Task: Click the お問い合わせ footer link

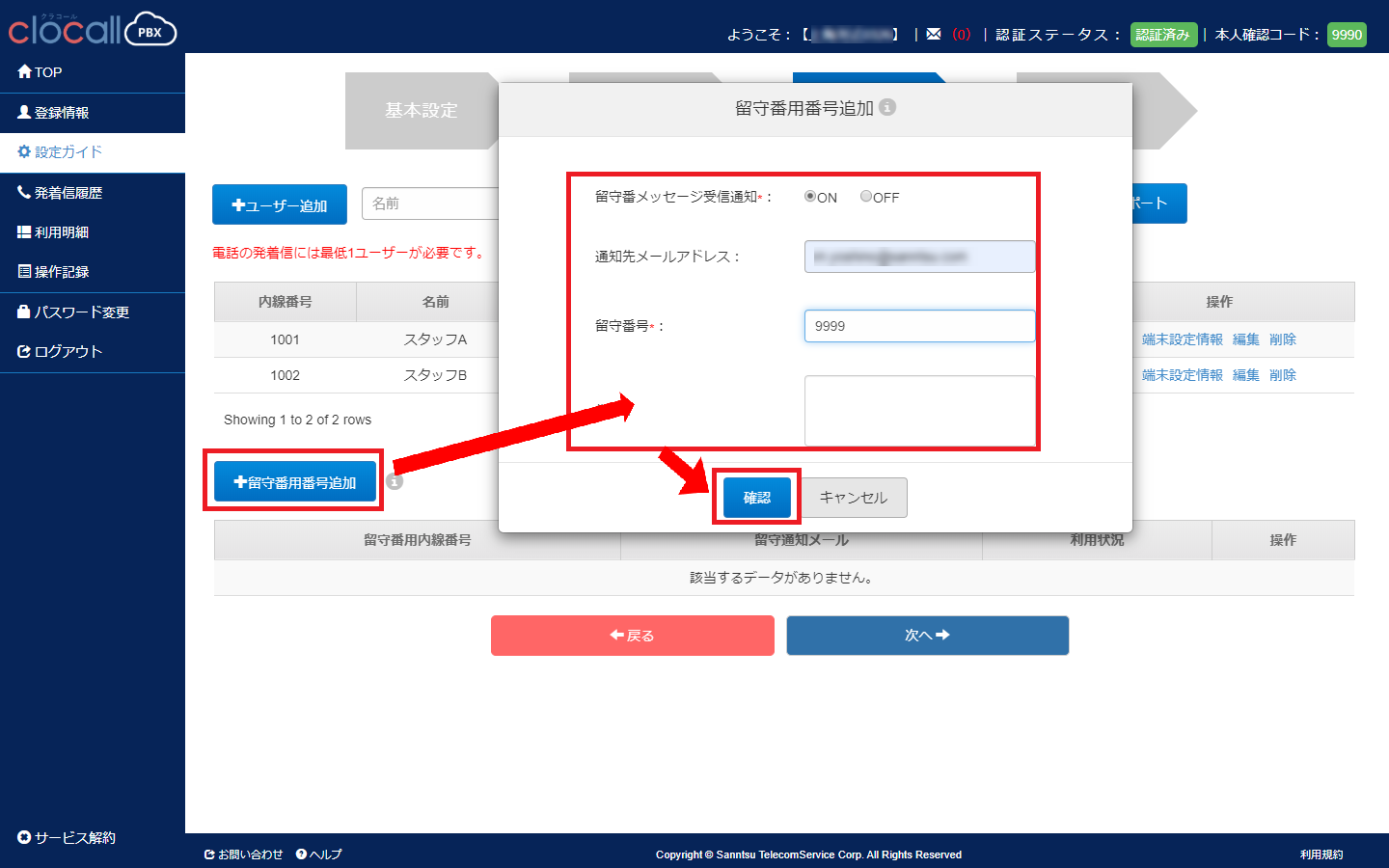Action: coord(244,854)
